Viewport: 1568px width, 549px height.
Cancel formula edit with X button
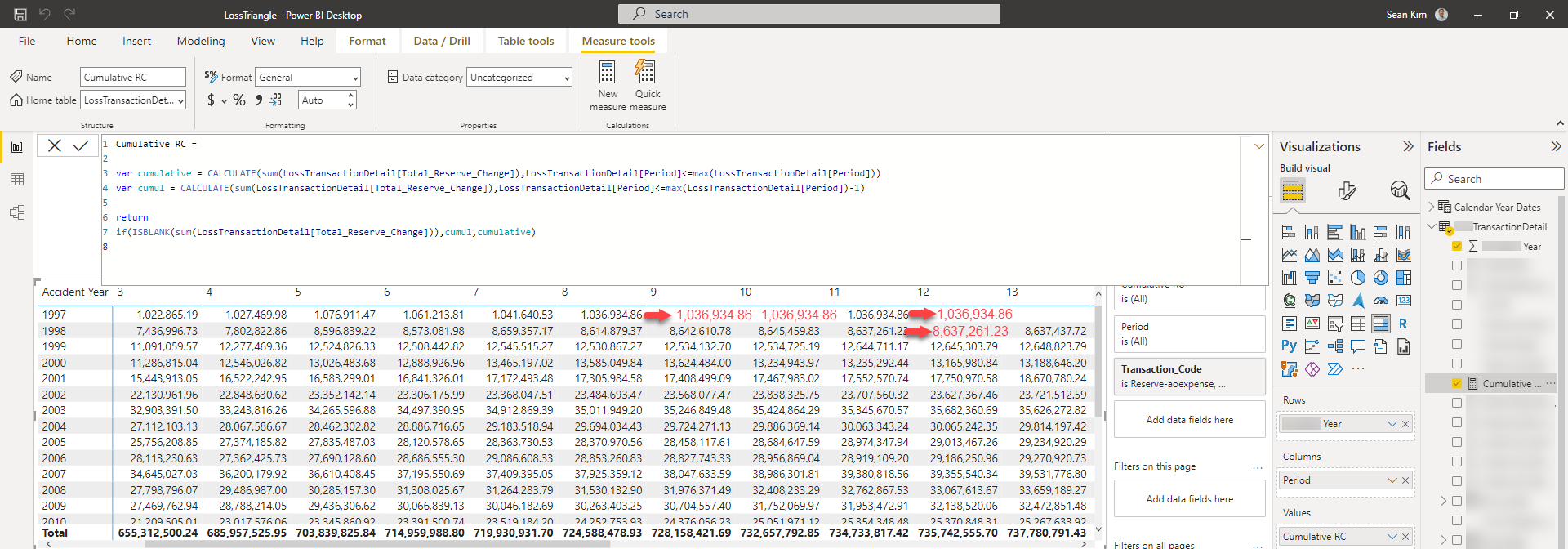point(55,145)
